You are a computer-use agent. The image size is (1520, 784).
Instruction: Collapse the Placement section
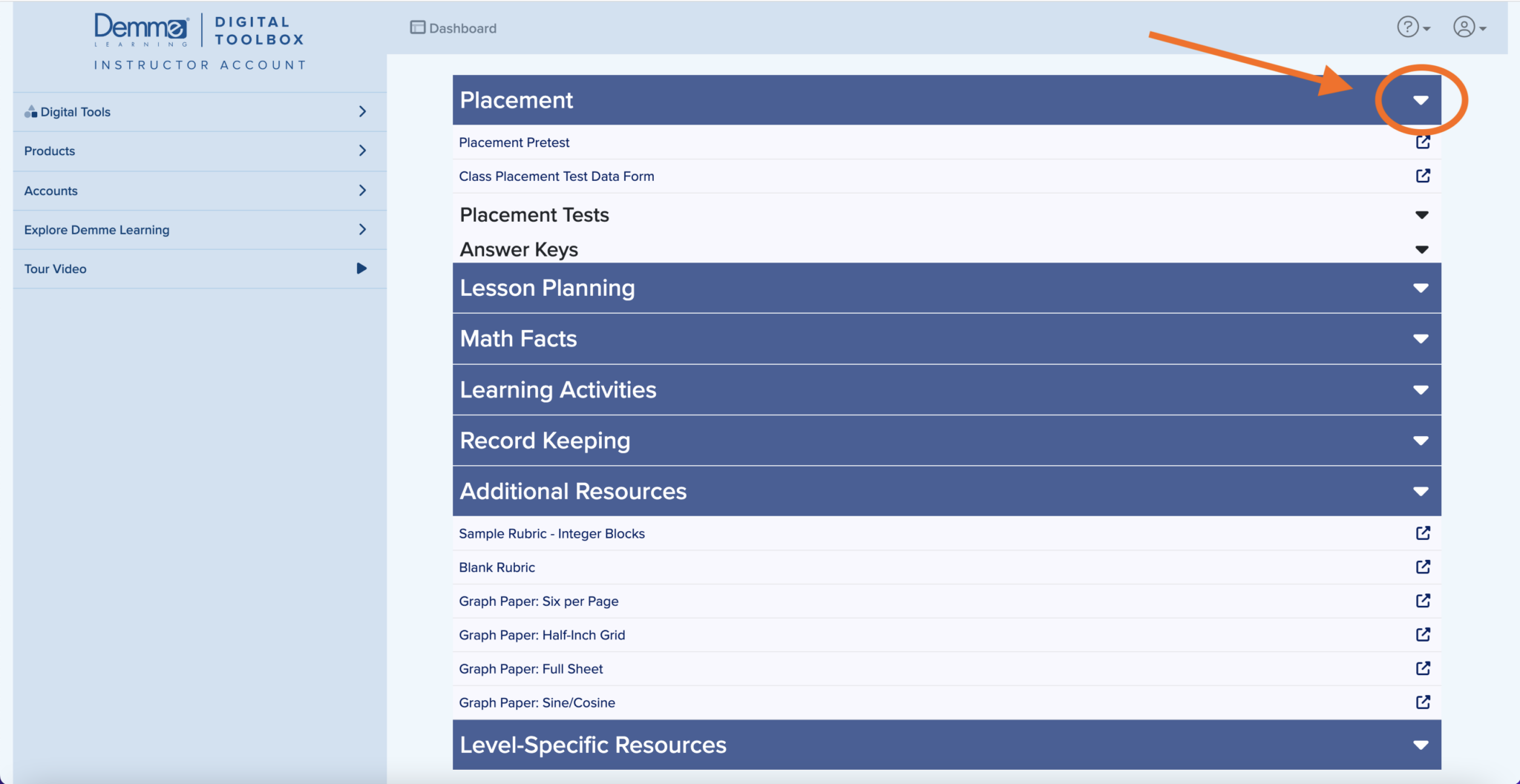click(1420, 100)
